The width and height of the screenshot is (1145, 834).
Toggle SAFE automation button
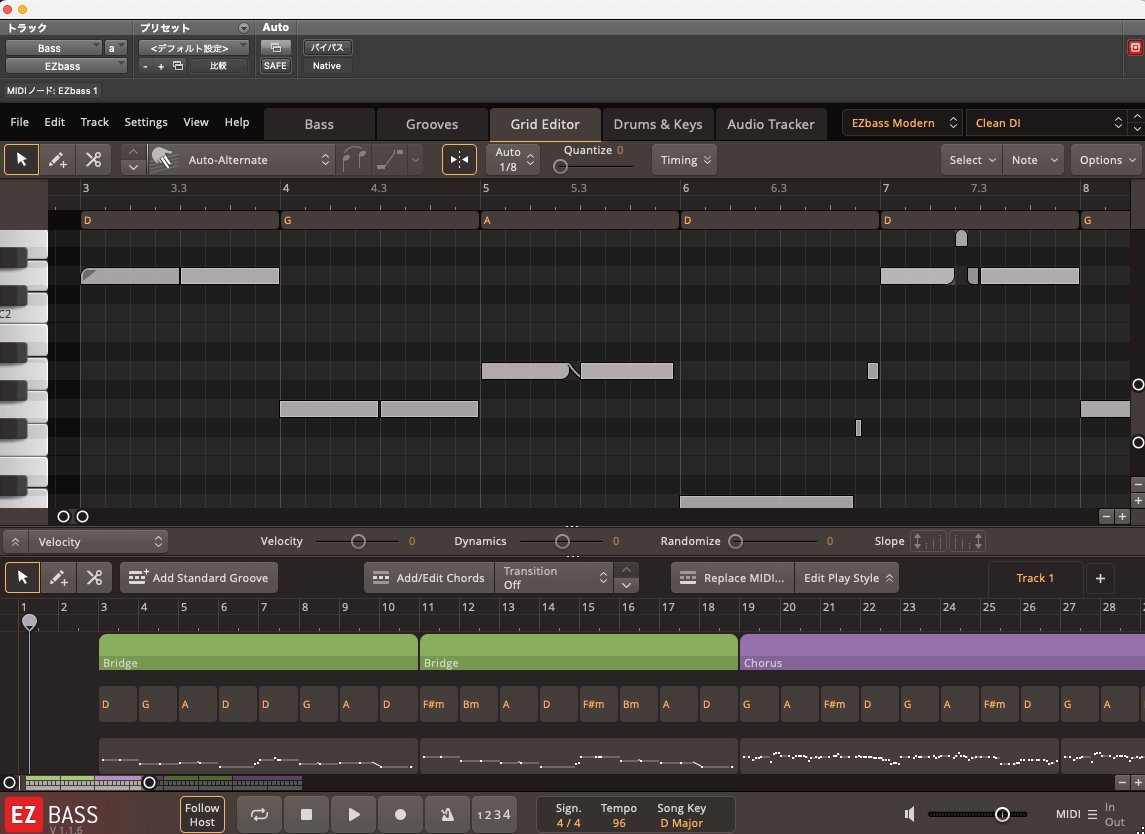[x=275, y=66]
